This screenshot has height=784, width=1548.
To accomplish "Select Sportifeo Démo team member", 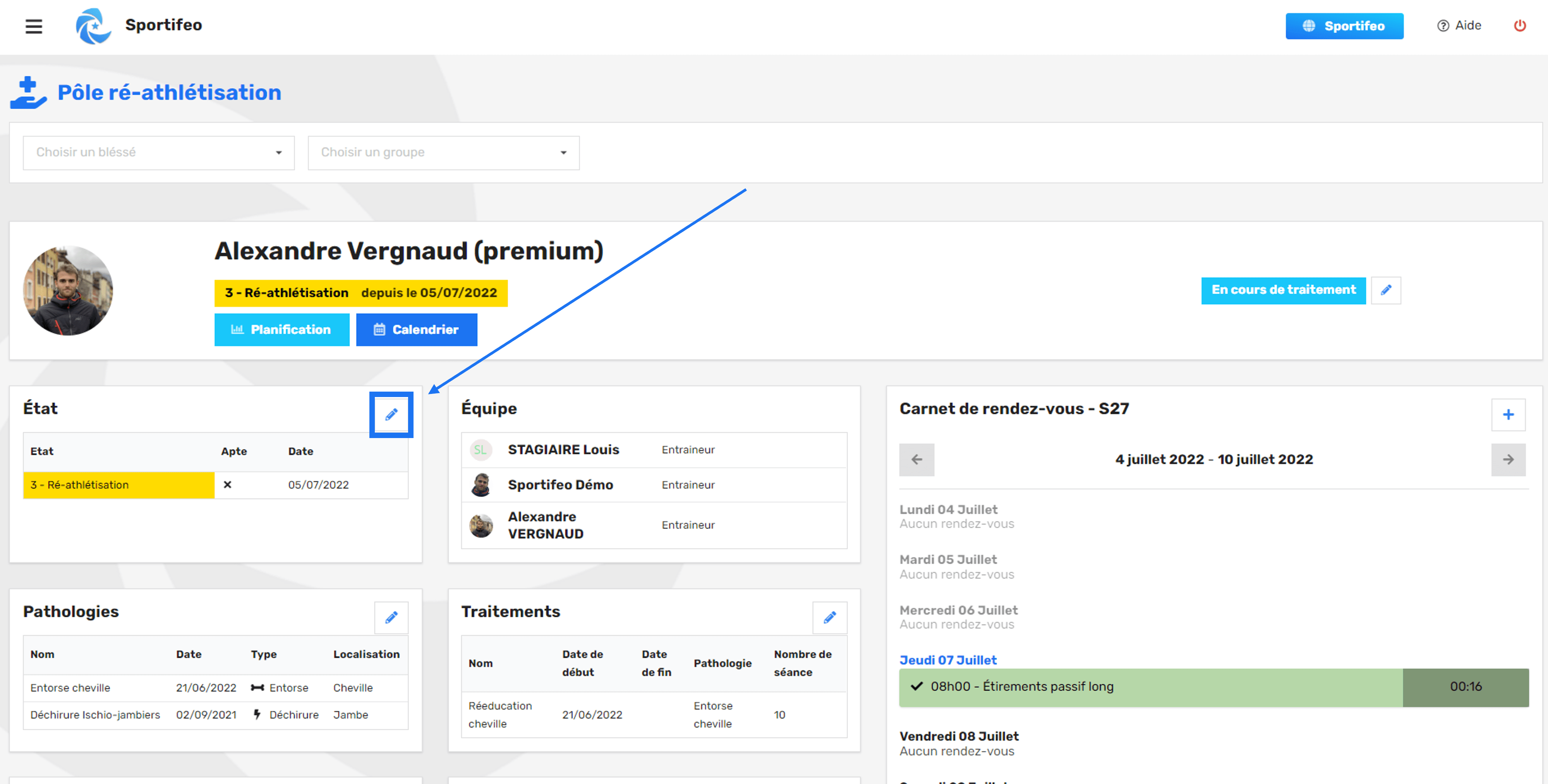I will coord(654,485).
